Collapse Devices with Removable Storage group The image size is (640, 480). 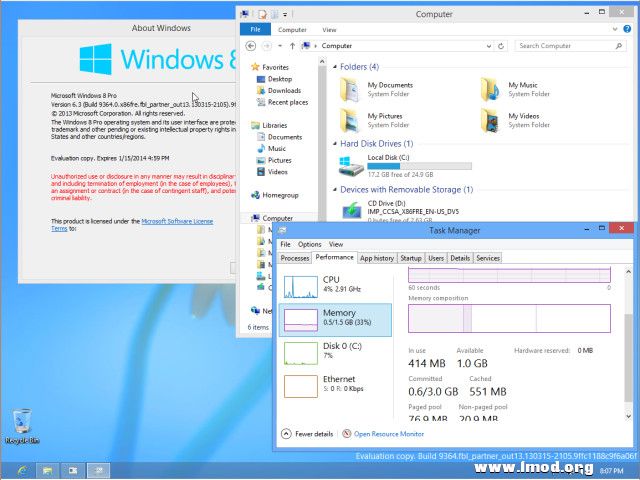click(x=334, y=189)
